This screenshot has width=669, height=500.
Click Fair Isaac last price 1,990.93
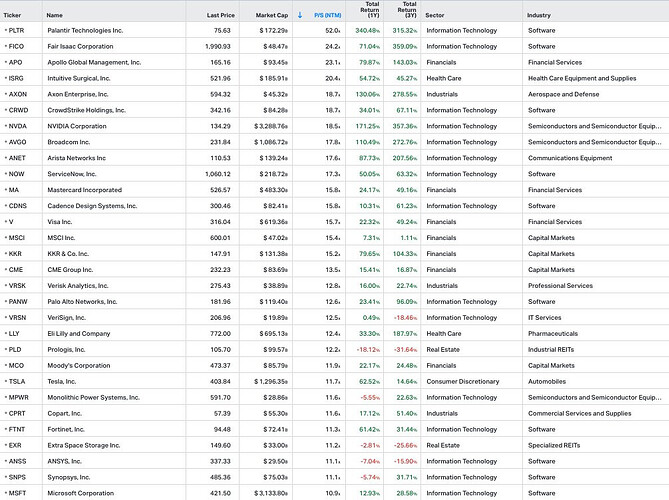218,47
